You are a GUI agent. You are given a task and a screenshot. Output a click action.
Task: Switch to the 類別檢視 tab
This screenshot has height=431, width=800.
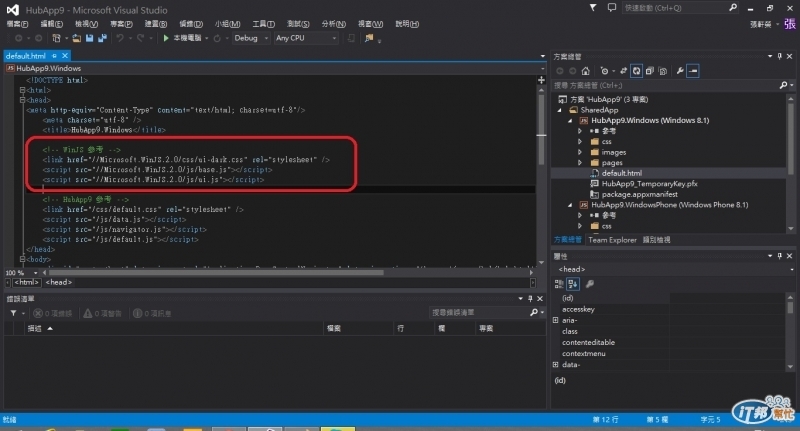[657, 240]
